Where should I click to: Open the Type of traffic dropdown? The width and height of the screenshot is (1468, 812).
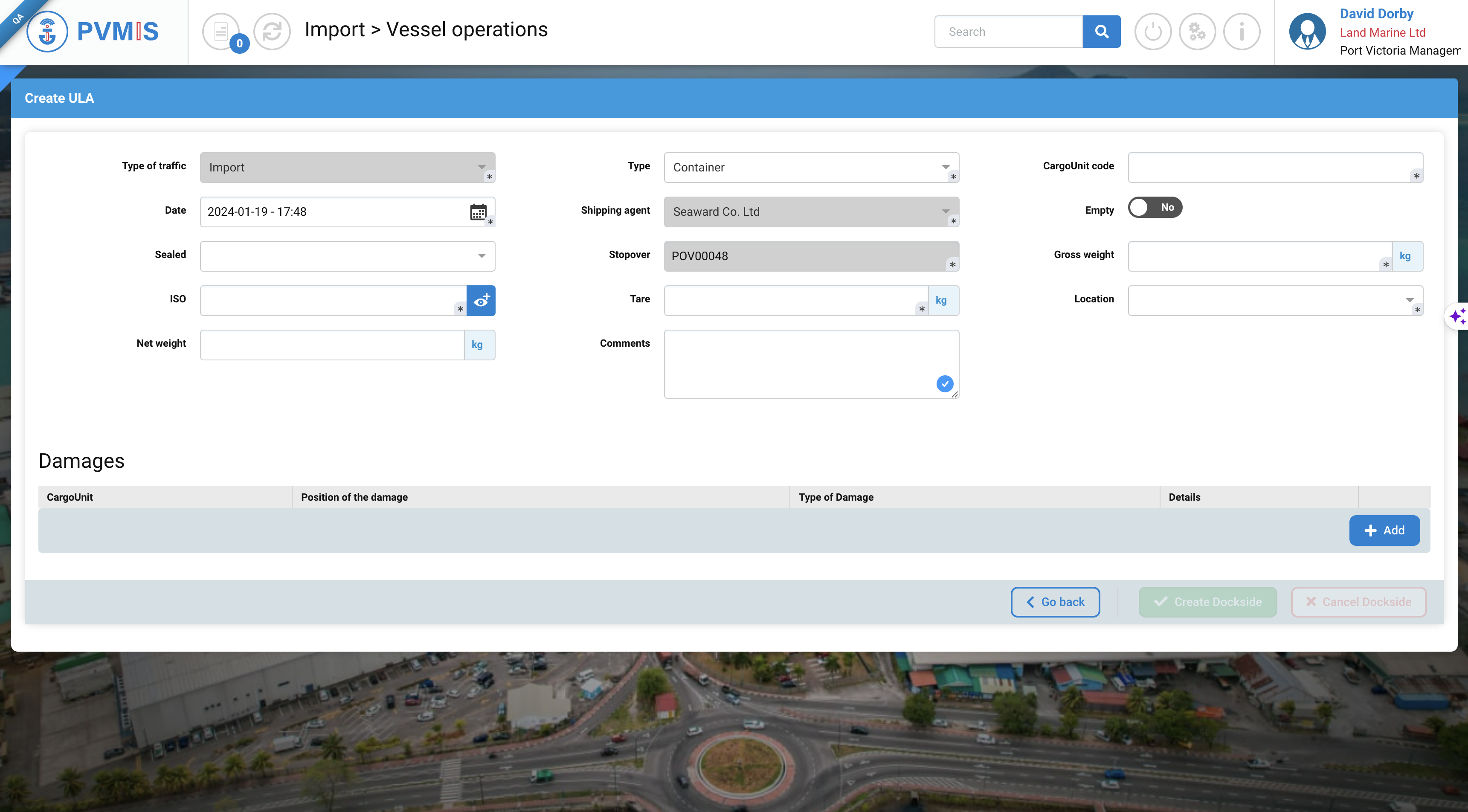347,168
